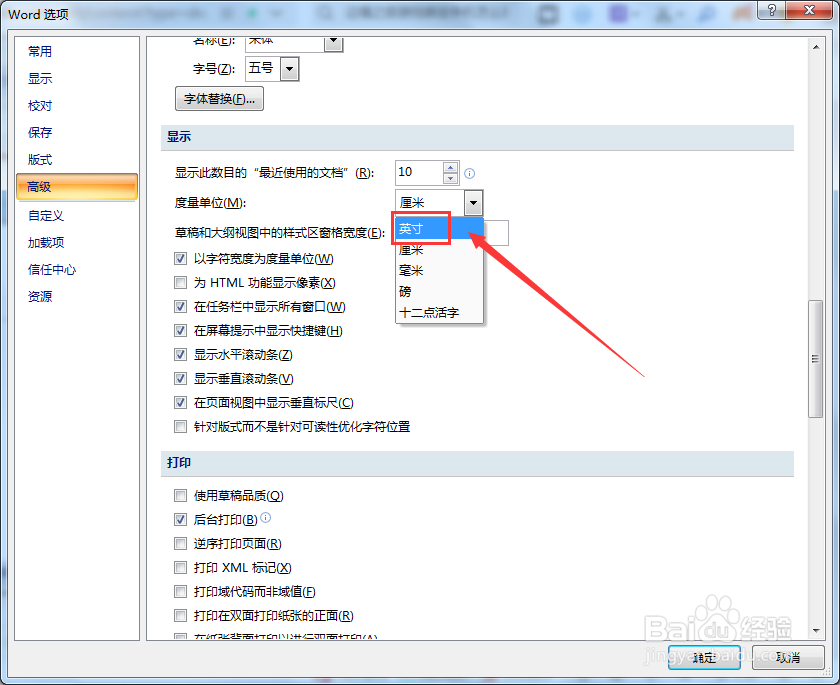Click the 取消 button
Screen dimensions: 840x685
pos(788,657)
